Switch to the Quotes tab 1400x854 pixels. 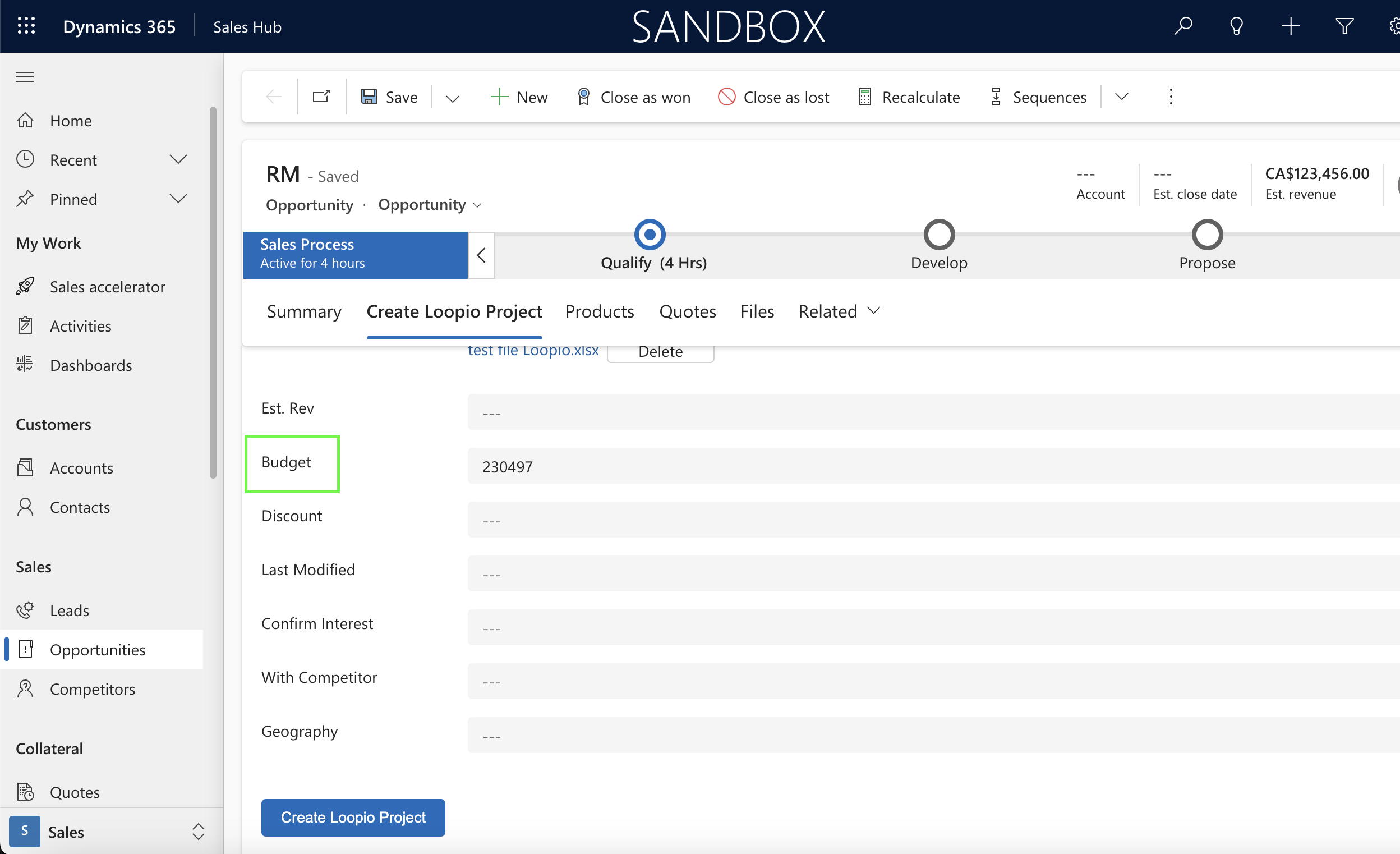[688, 311]
